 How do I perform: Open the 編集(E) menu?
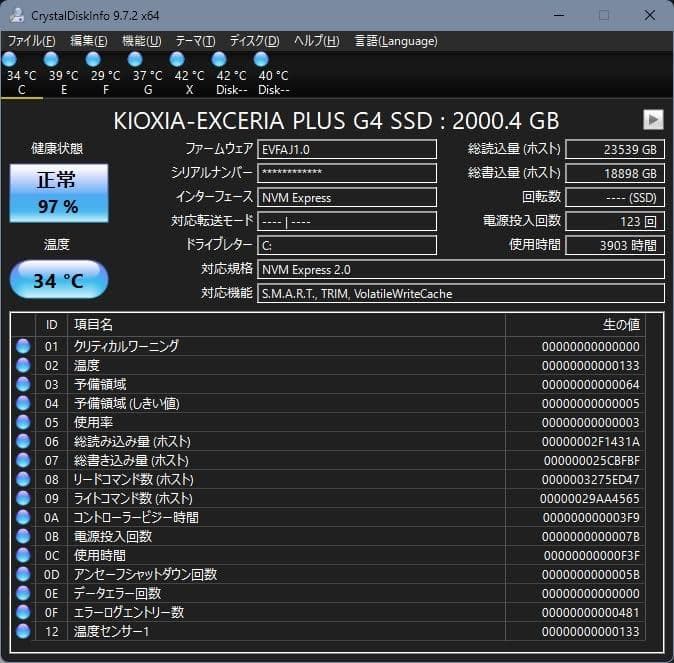[89, 41]
